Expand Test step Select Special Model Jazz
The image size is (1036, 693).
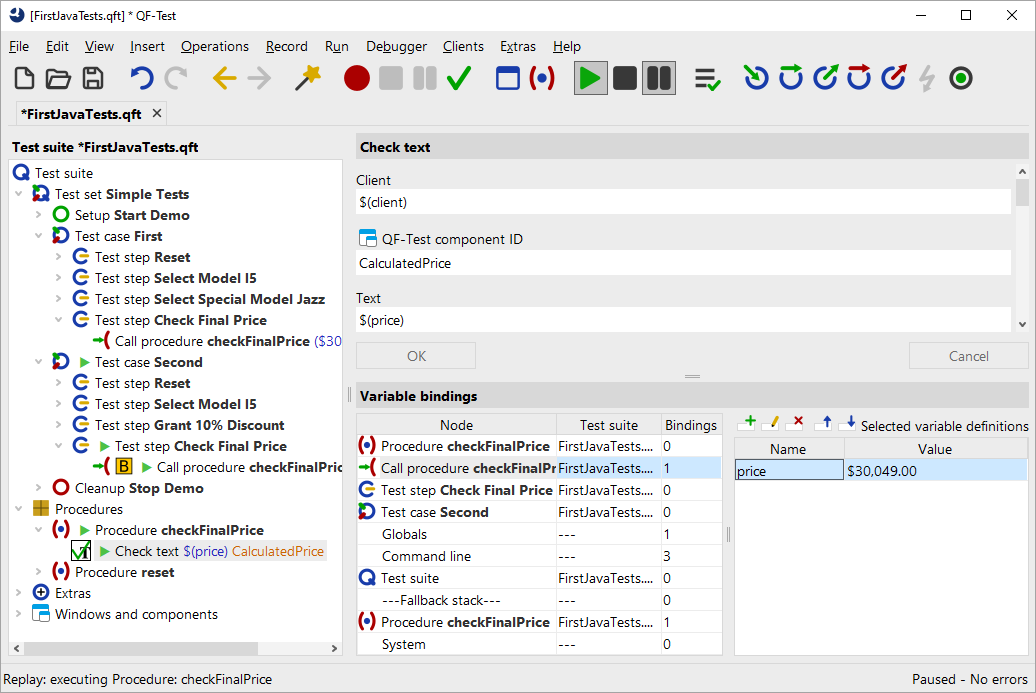click(x=58, y=299)
